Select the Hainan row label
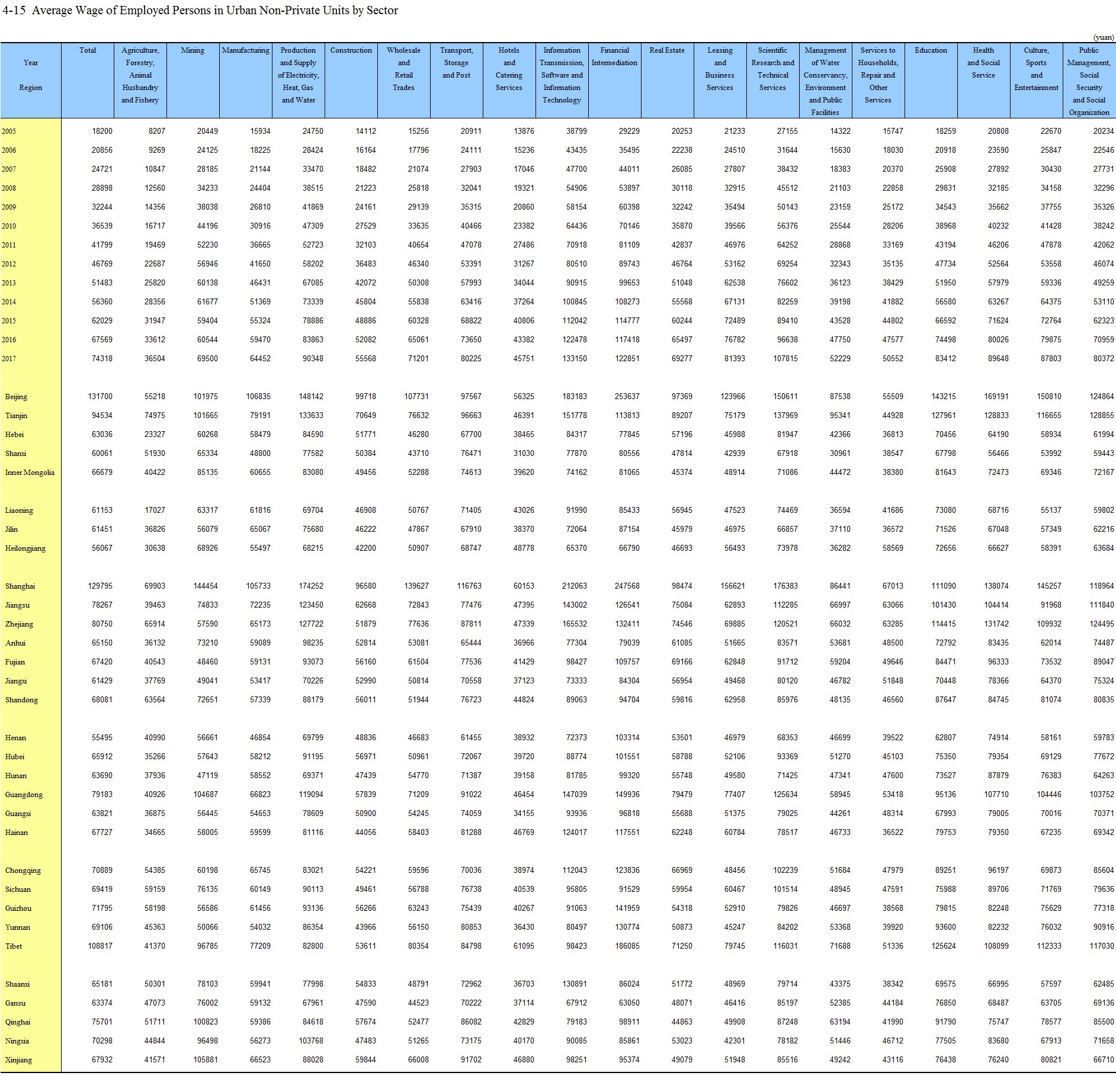Screen dimensions: 1116x1092 click(17, 833)
